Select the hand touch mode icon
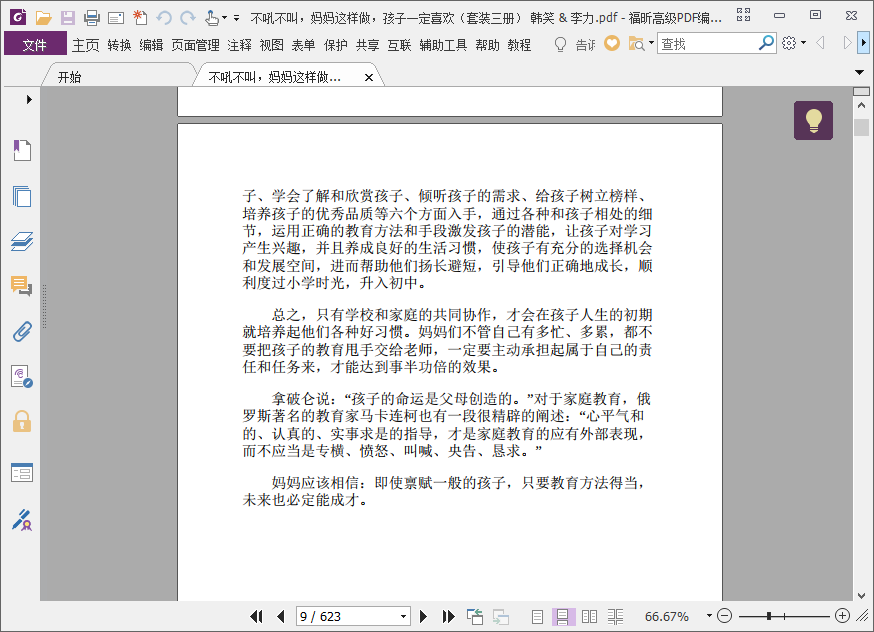 tap(212, 18)
